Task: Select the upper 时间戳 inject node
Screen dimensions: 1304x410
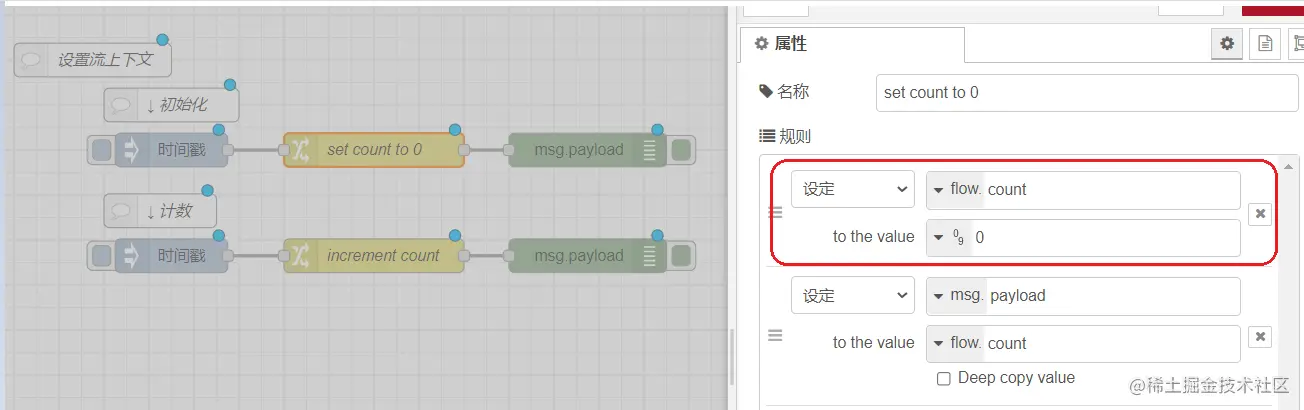Action: [x=171, y=150]
